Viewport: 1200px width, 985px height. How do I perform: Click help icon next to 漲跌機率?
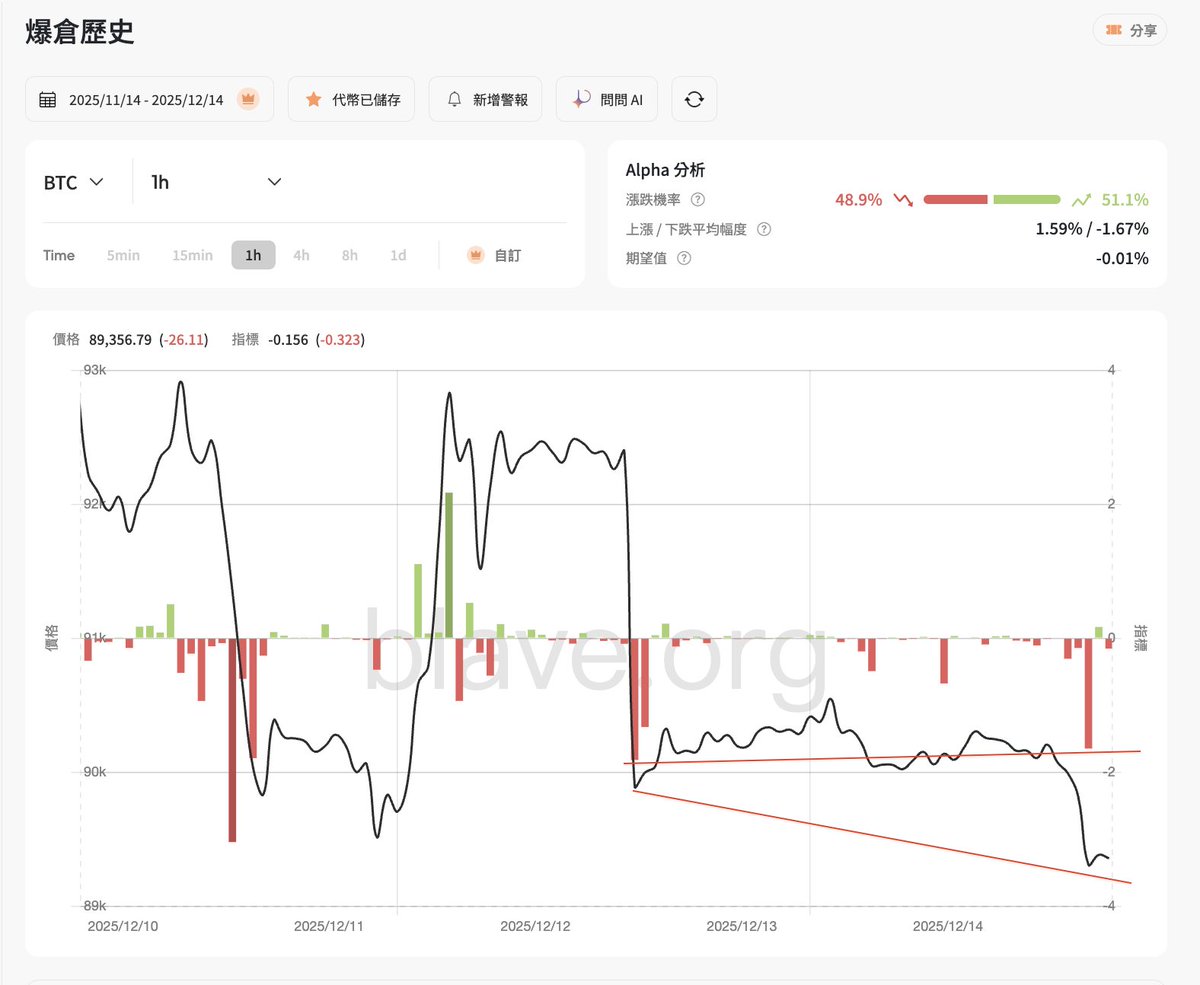click(698, 200)
